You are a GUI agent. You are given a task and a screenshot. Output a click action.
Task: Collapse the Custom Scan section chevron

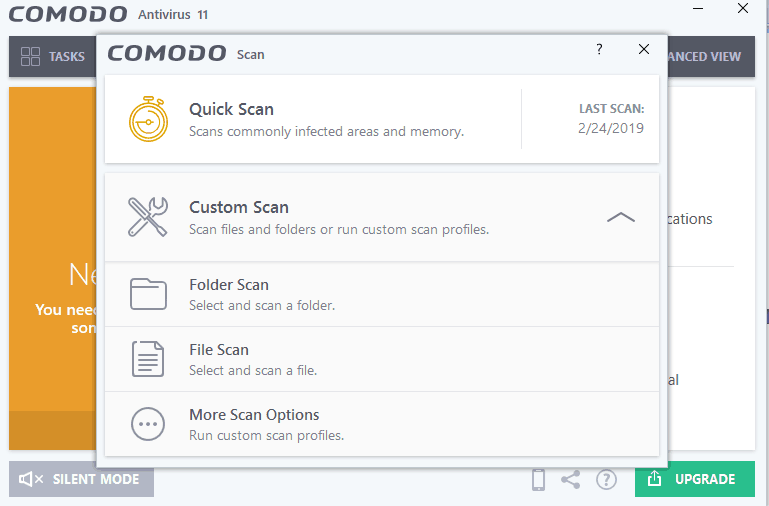pos(621,217)
